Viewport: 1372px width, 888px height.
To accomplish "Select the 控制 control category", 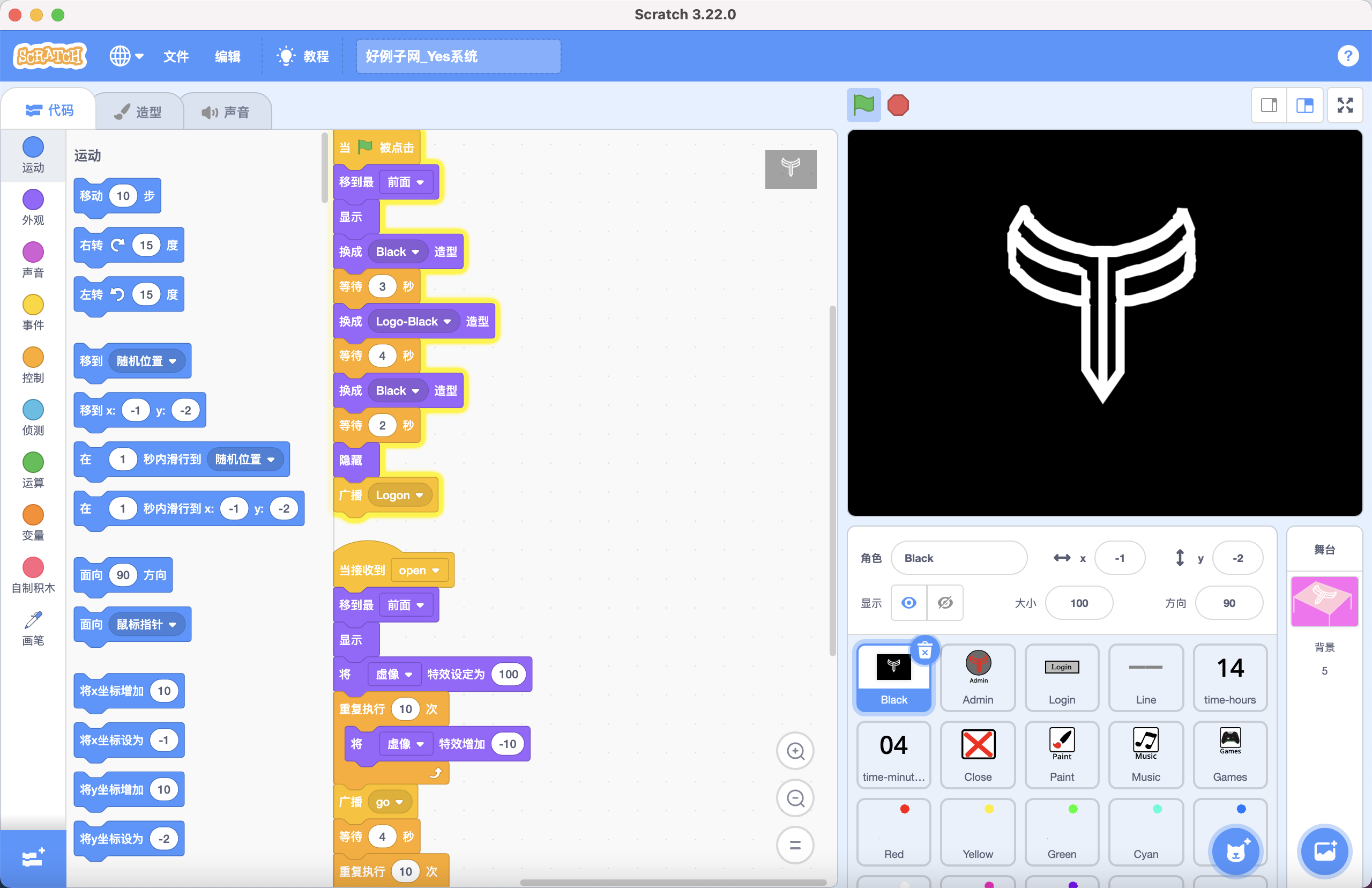I will point(33,365).
